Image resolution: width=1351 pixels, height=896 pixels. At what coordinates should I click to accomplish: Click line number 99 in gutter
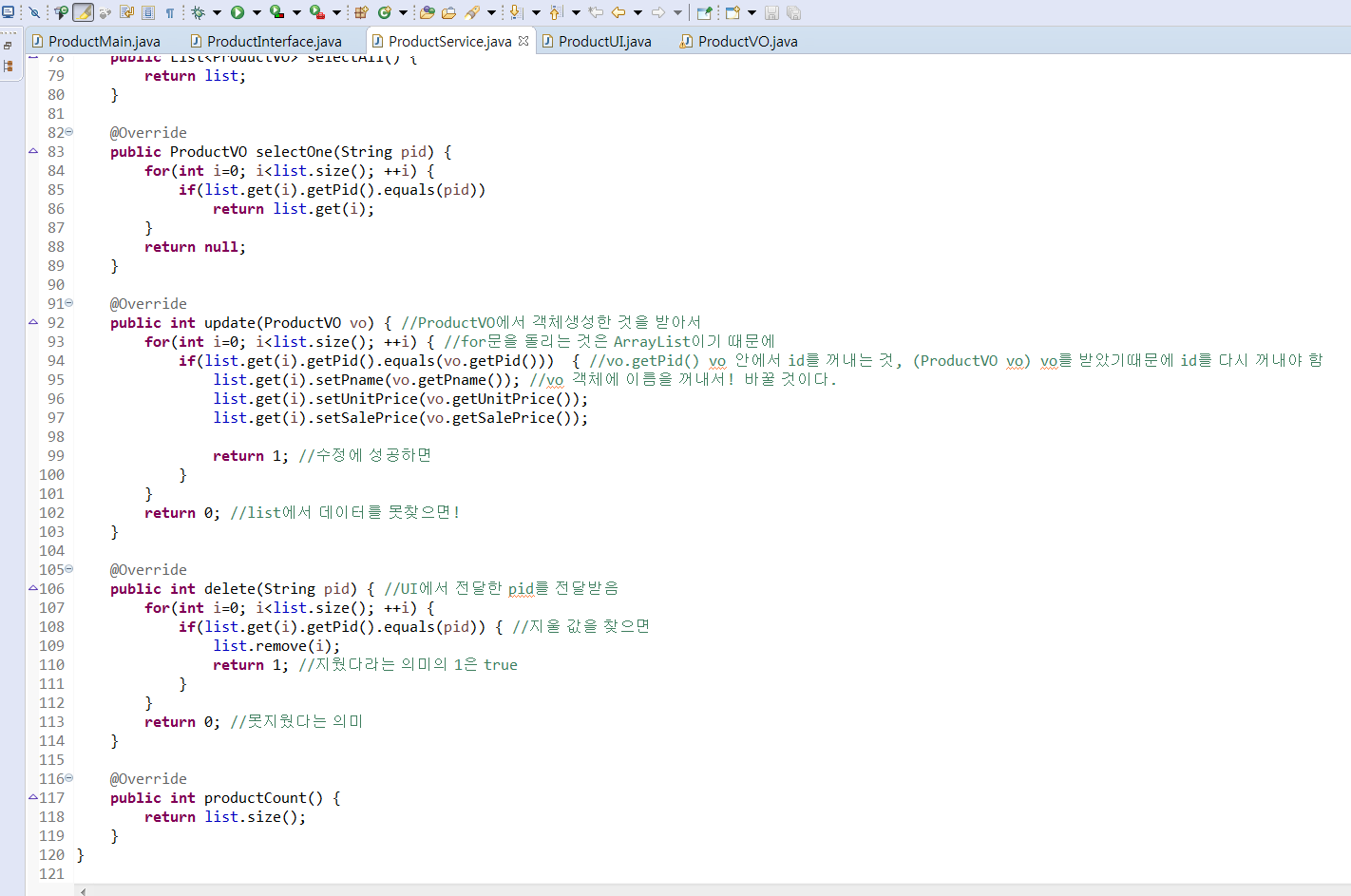pos(56,455)
